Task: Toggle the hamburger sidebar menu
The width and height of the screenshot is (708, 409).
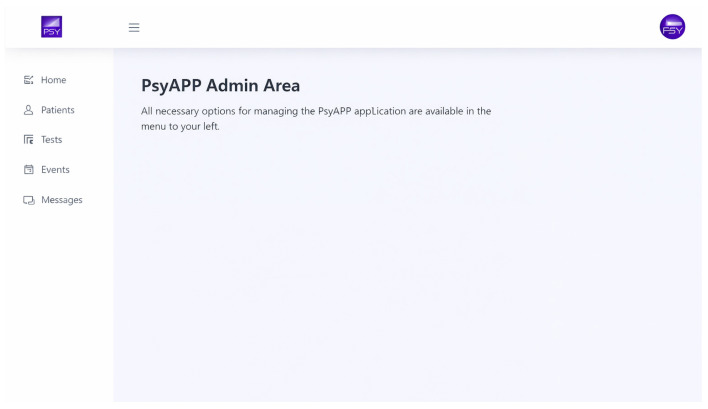Action: click(134, 28)
